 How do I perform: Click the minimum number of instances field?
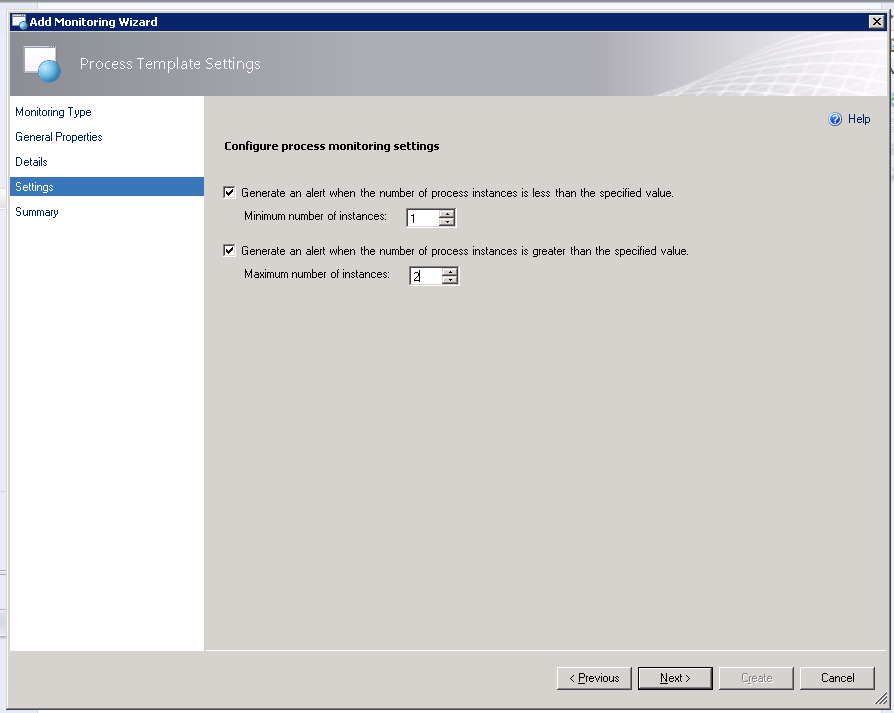pyautogui.click(x=421, y=219)
